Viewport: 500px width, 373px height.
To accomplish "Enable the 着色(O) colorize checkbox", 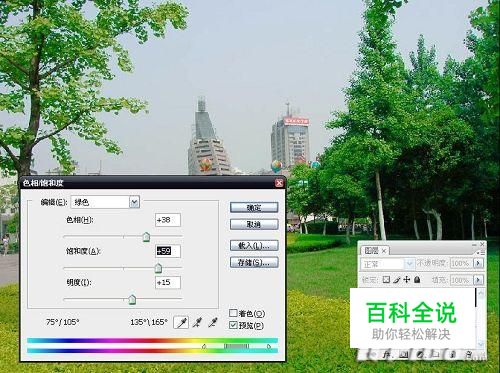I will 233,313.
